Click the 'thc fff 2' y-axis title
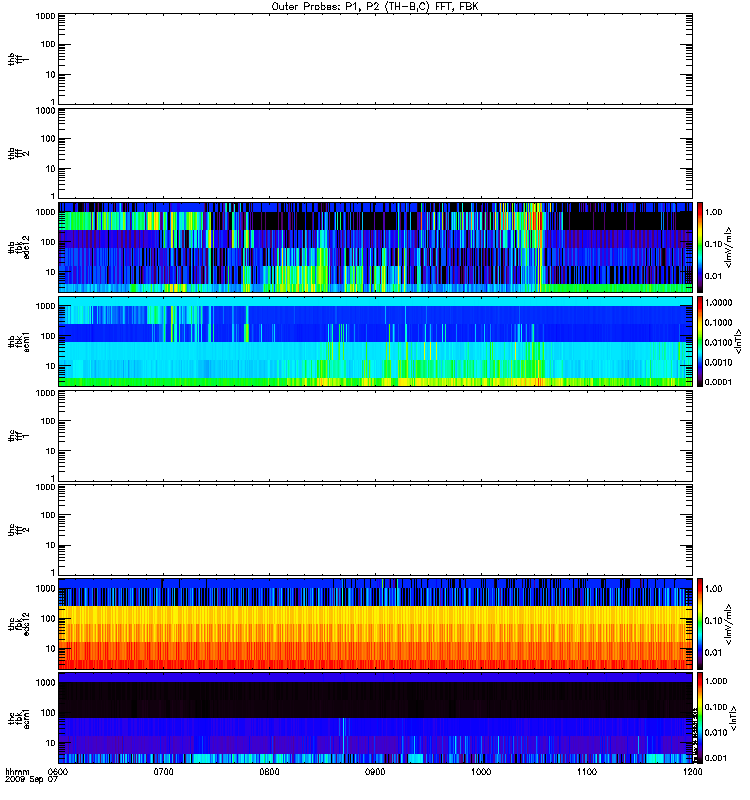The height and width of the screenshot is (800, 750). (18, 530)
